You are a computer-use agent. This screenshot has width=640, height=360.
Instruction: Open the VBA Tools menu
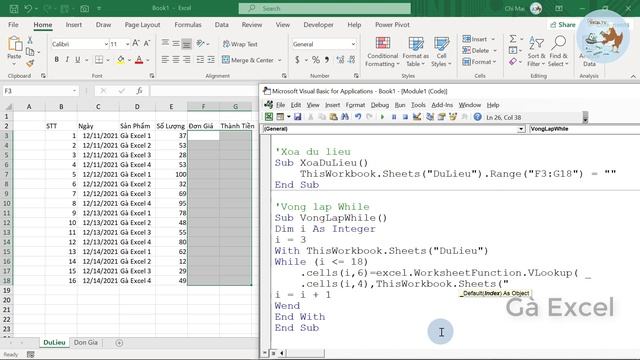click(x=418, y=105)
